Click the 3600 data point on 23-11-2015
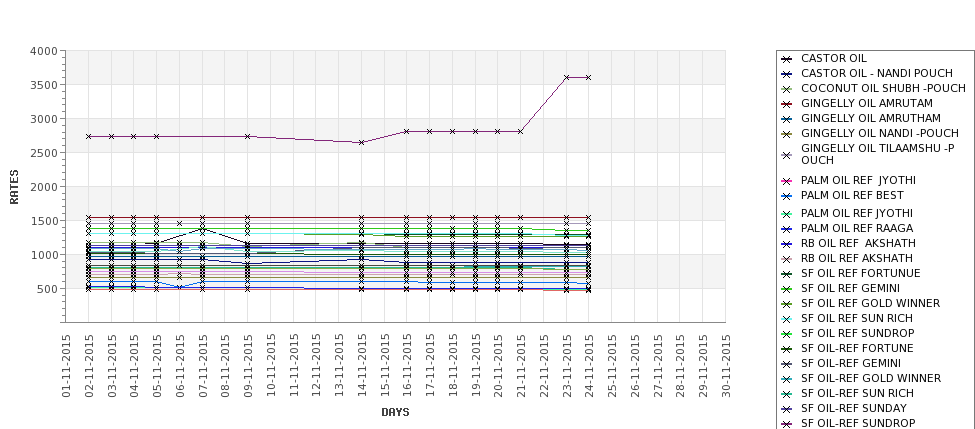 click(x=566, y=78)
